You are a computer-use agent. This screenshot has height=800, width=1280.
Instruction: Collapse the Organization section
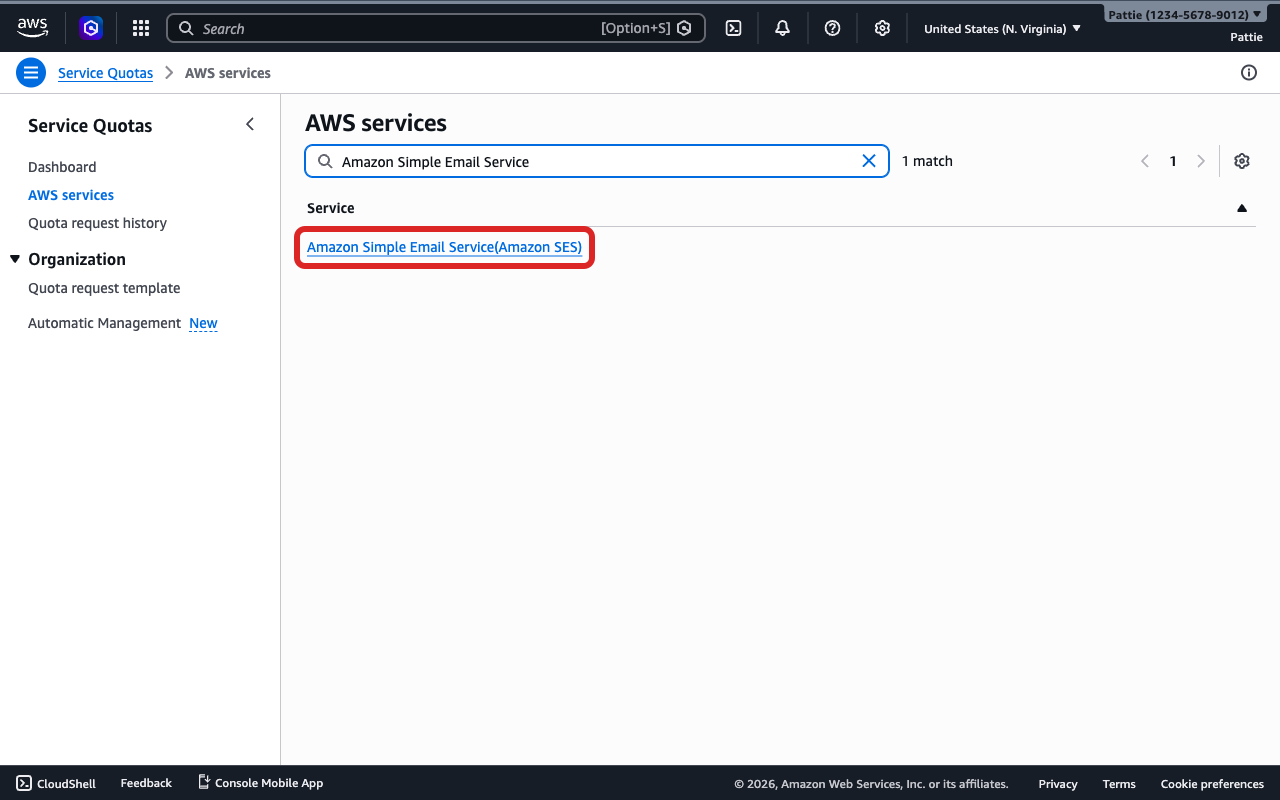click(x=15, y=259)
